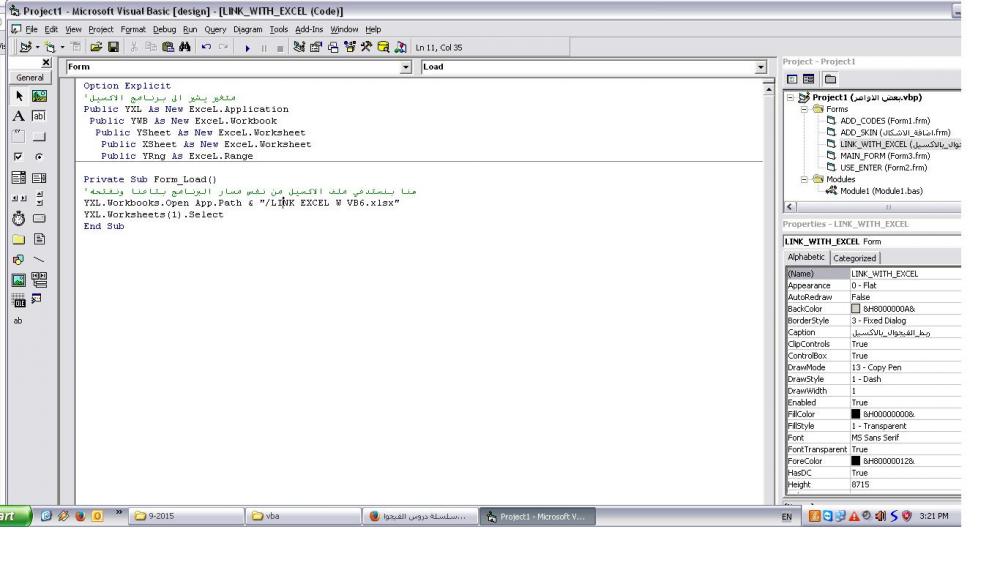The height and width of the screenshot is (562, 1000).
Task: Click the ForeColor black swatch
Action: 856,461
